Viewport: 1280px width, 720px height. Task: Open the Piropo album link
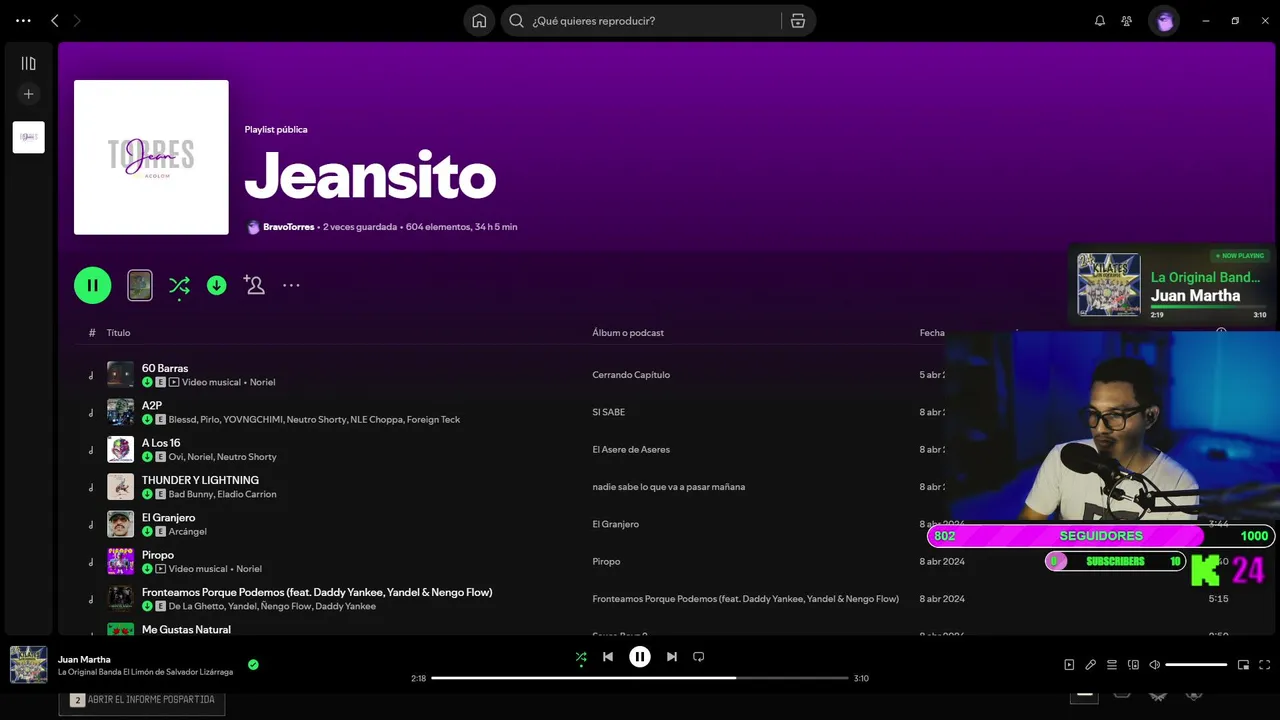click(606, 561)
